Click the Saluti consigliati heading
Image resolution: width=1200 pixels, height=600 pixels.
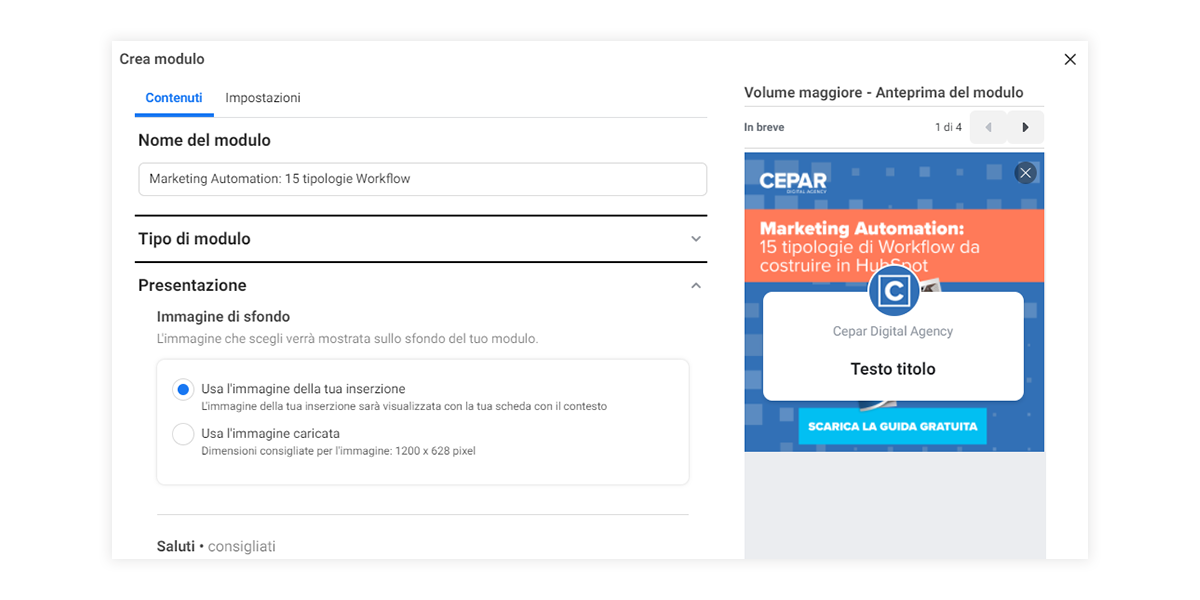point(216,546)
